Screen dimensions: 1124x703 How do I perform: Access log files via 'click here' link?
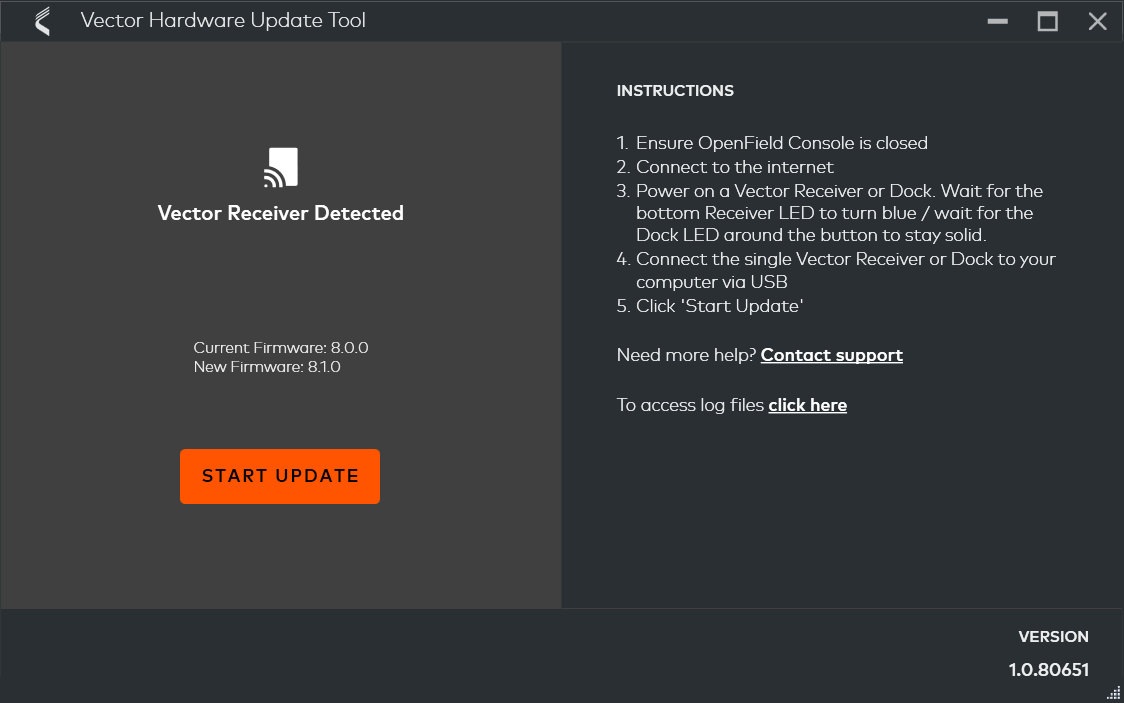tap(807, 405)
